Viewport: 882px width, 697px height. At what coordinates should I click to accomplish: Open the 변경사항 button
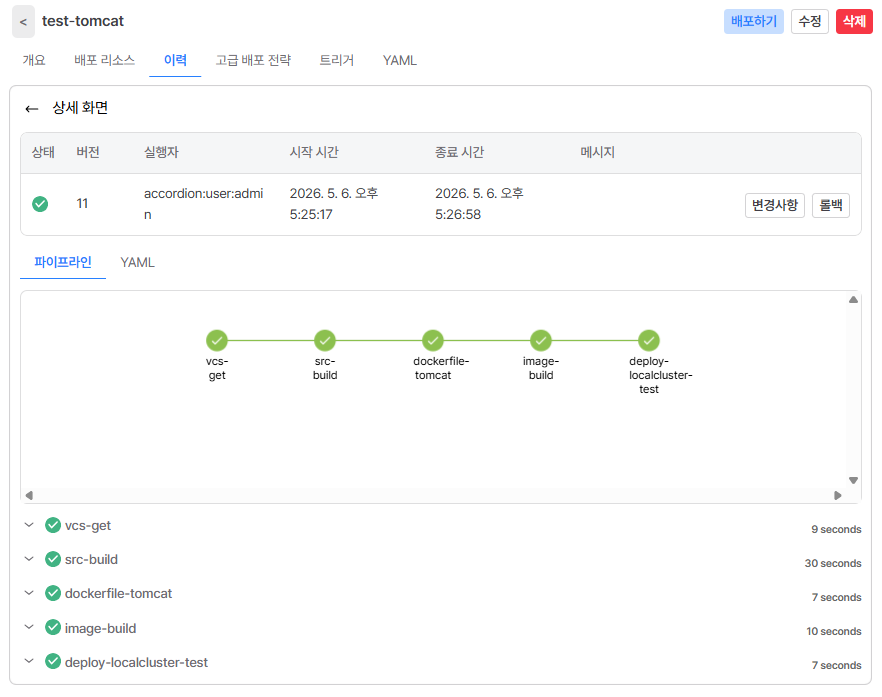[x=775, y=205]
